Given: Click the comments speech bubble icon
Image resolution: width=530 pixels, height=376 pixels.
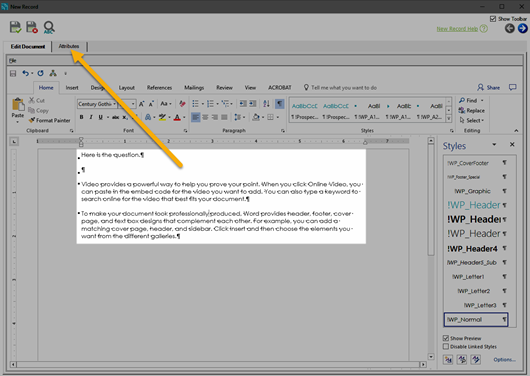Looking at the screenshot, I should [513, 87].
